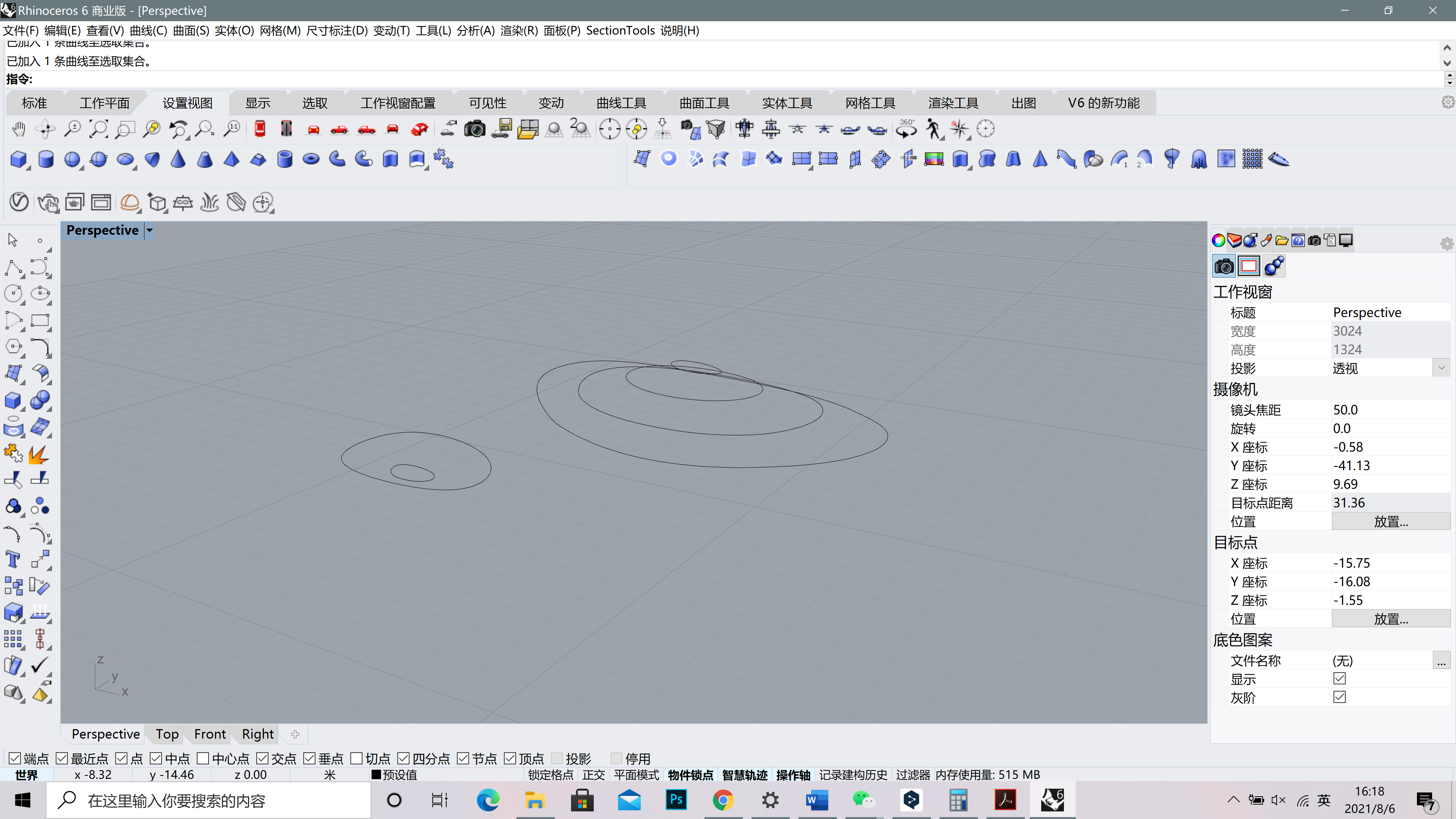Select the Sphere solid tool

coord(72,159)
